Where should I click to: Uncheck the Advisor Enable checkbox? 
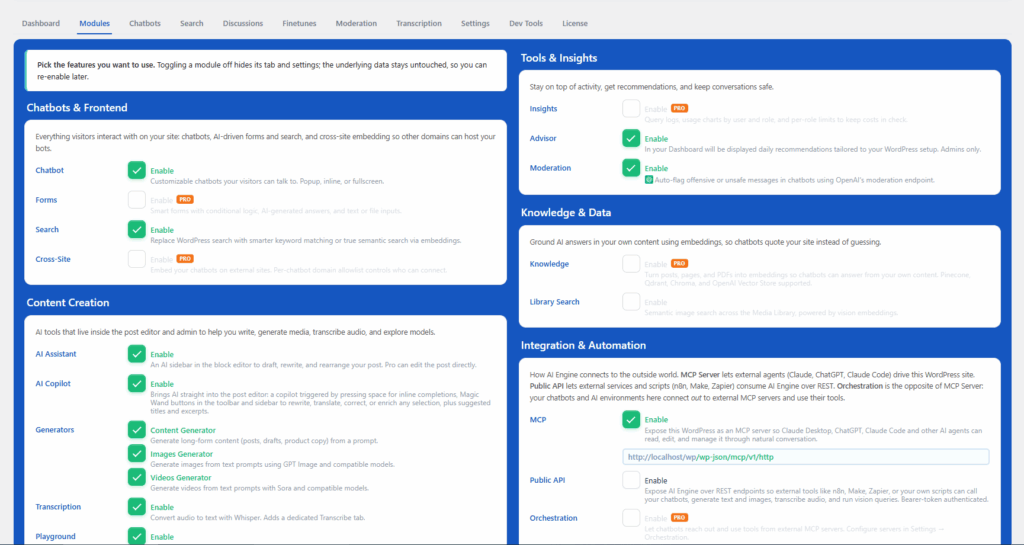pyautogui.click(x=631, y=138)
